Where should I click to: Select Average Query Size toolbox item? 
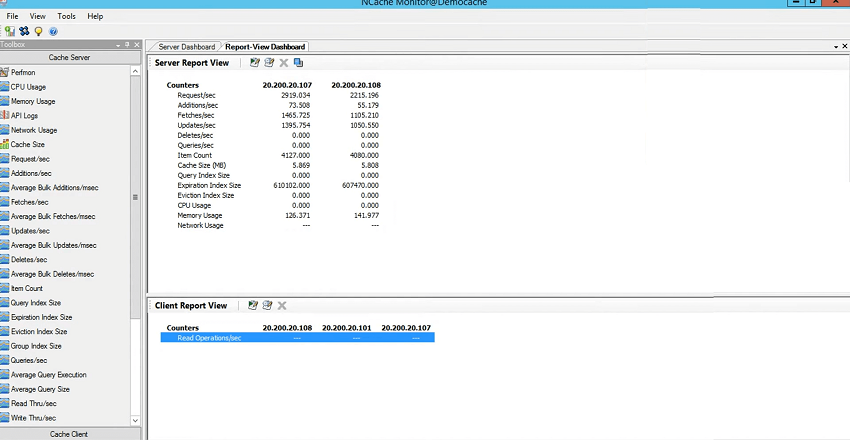pyautogui.click(x=41, y=389)
